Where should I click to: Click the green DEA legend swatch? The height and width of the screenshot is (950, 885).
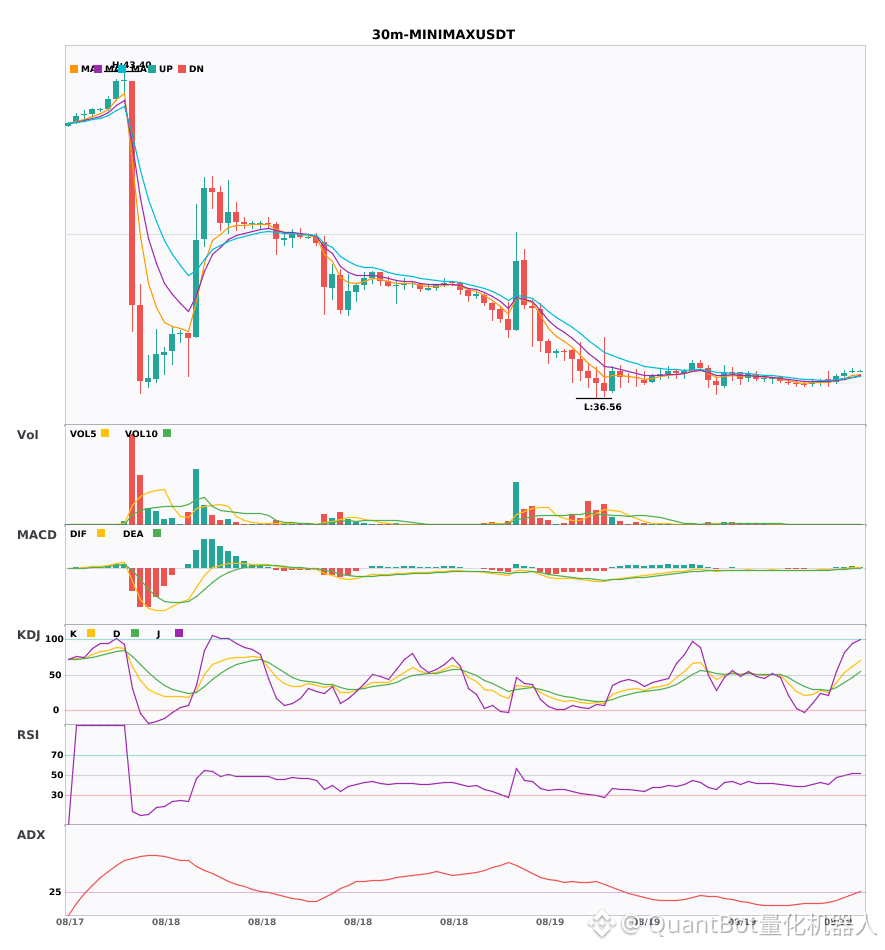(x=157, y=533)
